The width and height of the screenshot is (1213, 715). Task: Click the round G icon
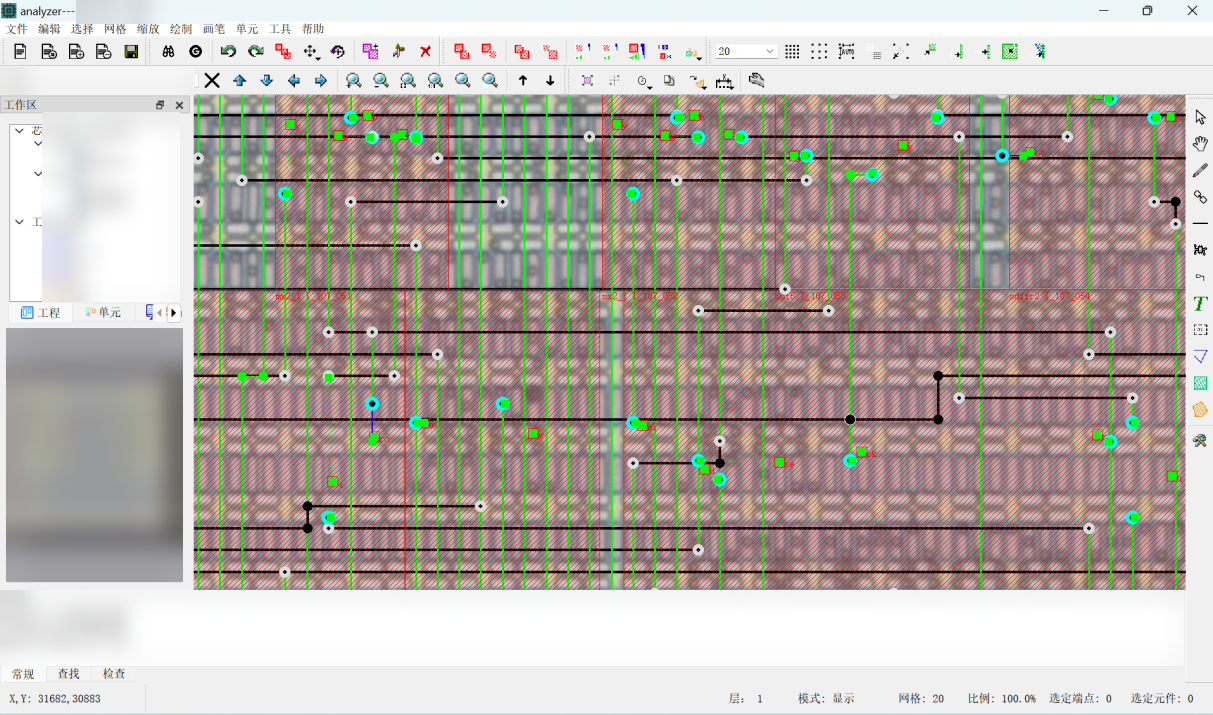[x=195, y=51]
